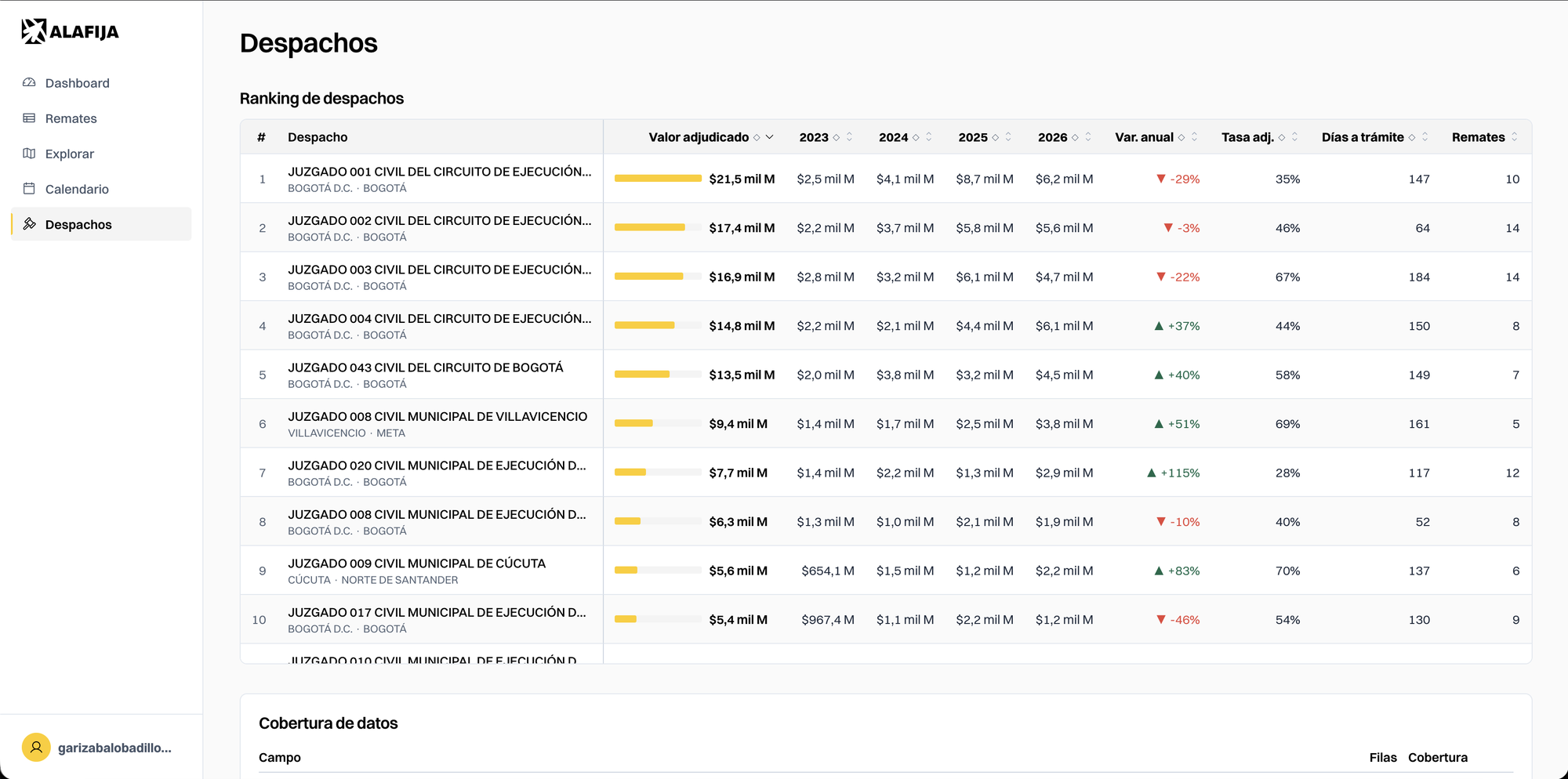The width and height of the screenshot is (1568, 779).
Task: Toggle sort arrows on the 2024 column
Action: 929,137
